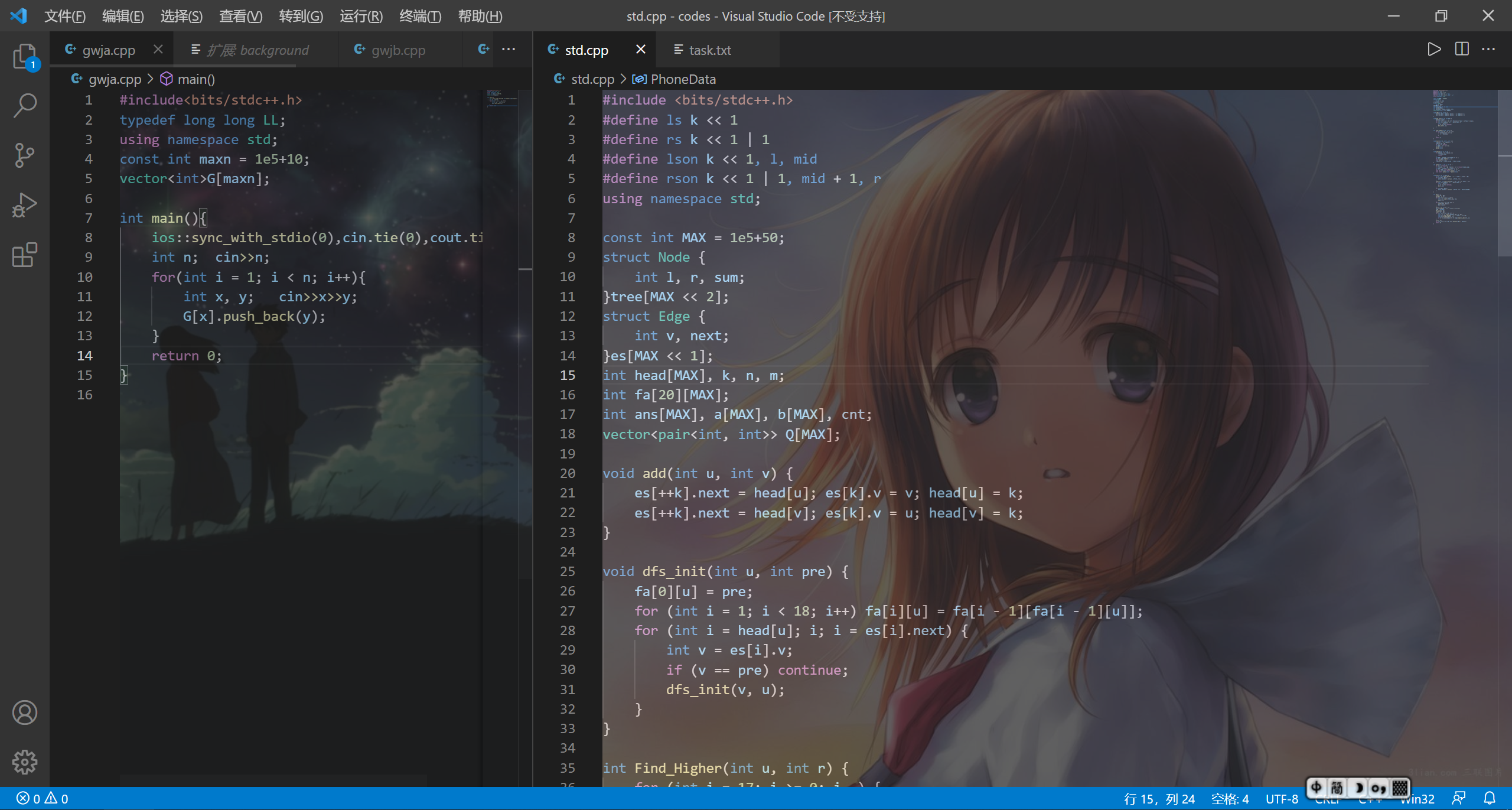Click 'vector<int>G[maxn];' line in gwja.cpp
Screen dimensions: 1512x810
point(194,178)
